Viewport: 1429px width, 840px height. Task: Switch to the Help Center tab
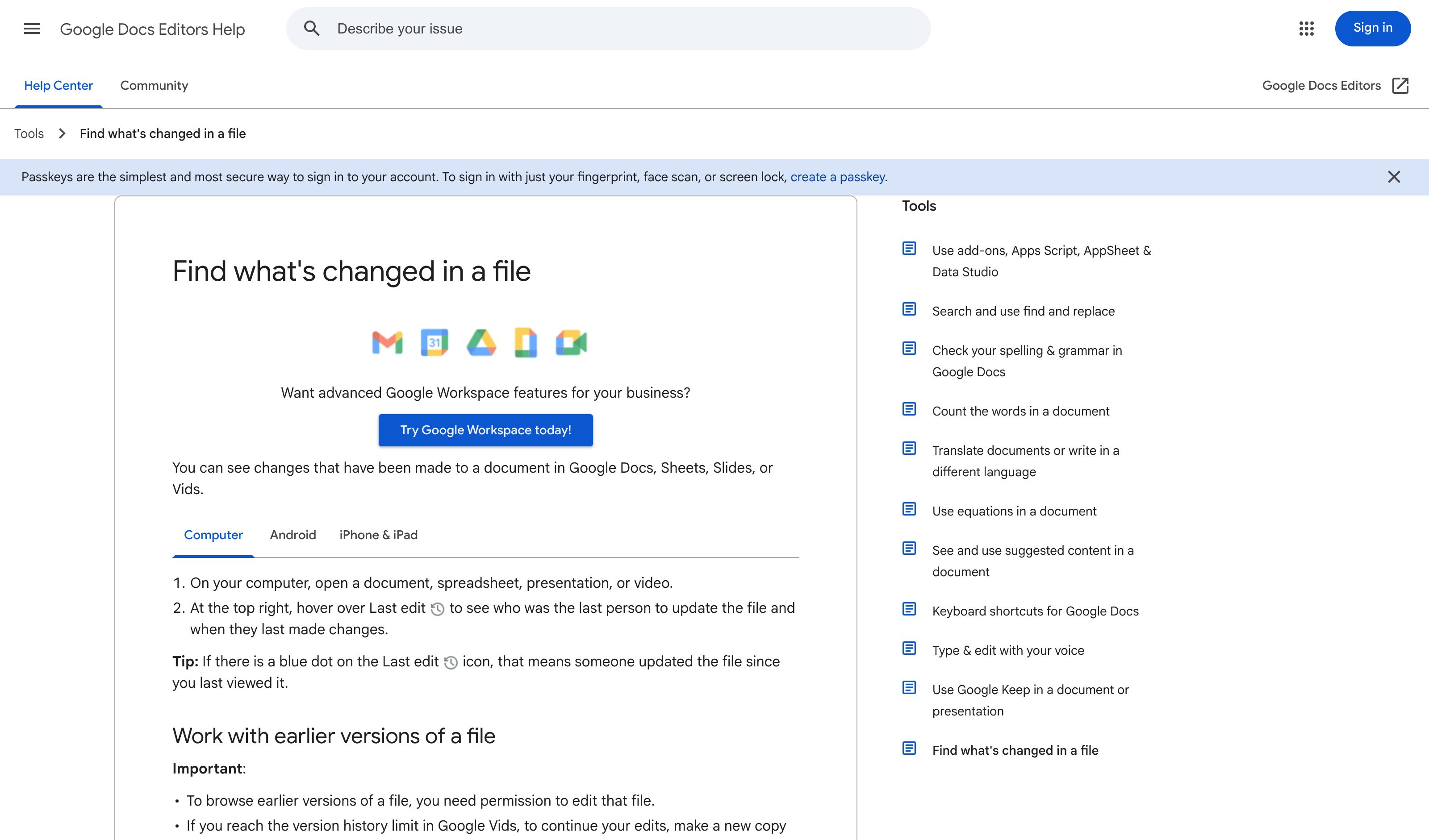point(58,86)
